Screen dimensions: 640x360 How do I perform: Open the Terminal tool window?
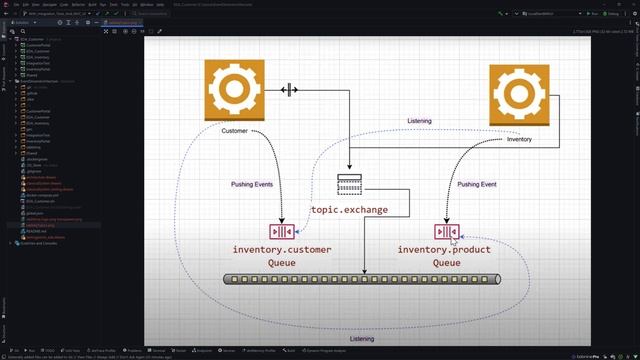pos(157,351)
